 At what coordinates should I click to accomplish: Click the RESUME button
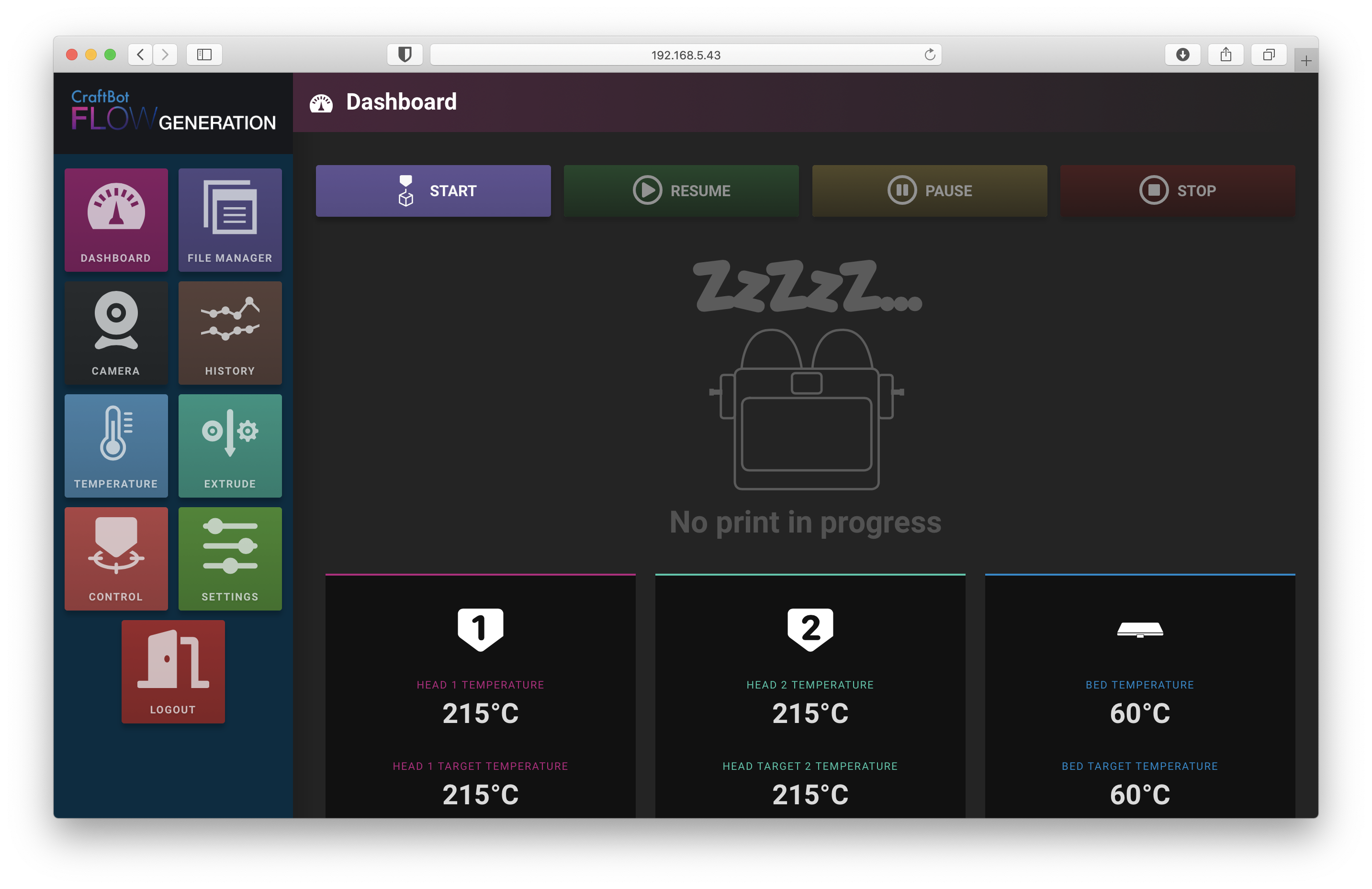pyautogui.click(x=681, y=191)
